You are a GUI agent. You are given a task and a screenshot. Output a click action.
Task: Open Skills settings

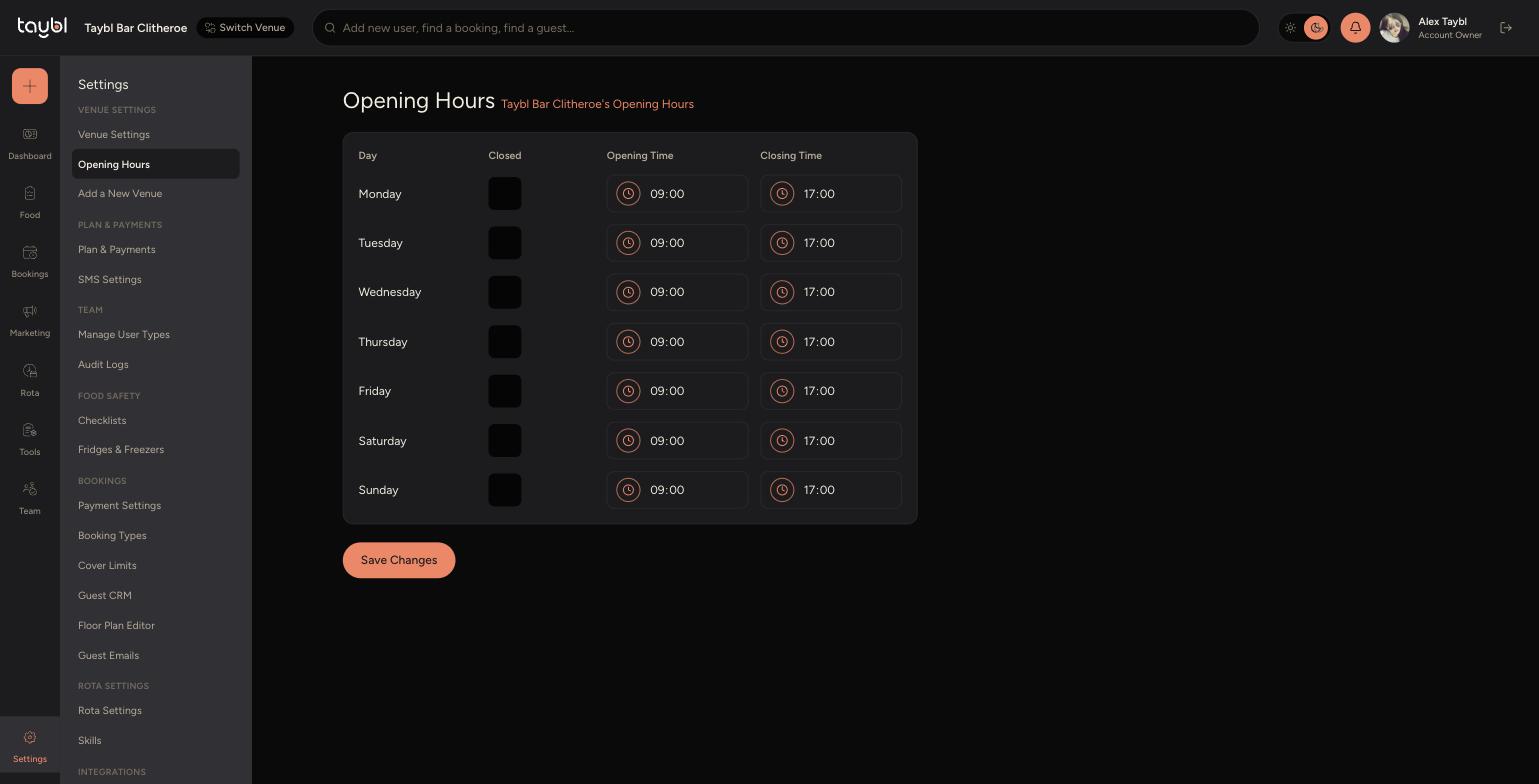(x=90, y=741)
